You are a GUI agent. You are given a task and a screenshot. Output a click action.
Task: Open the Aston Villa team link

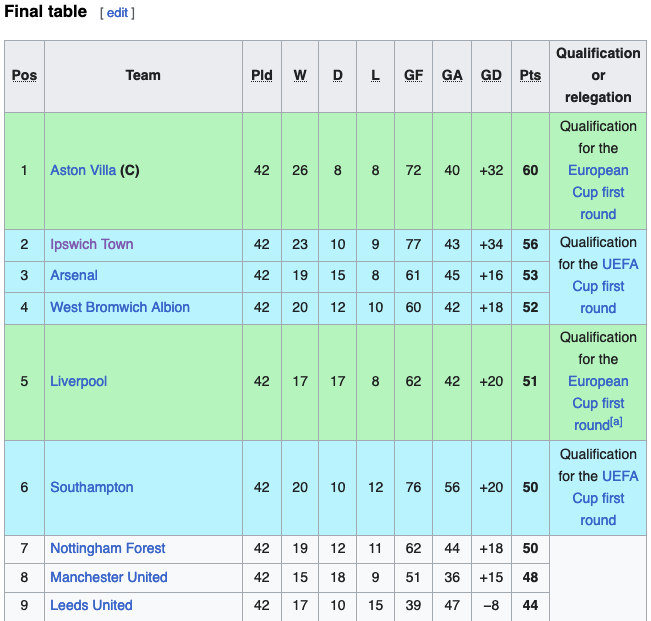click(x=83, y=170)
